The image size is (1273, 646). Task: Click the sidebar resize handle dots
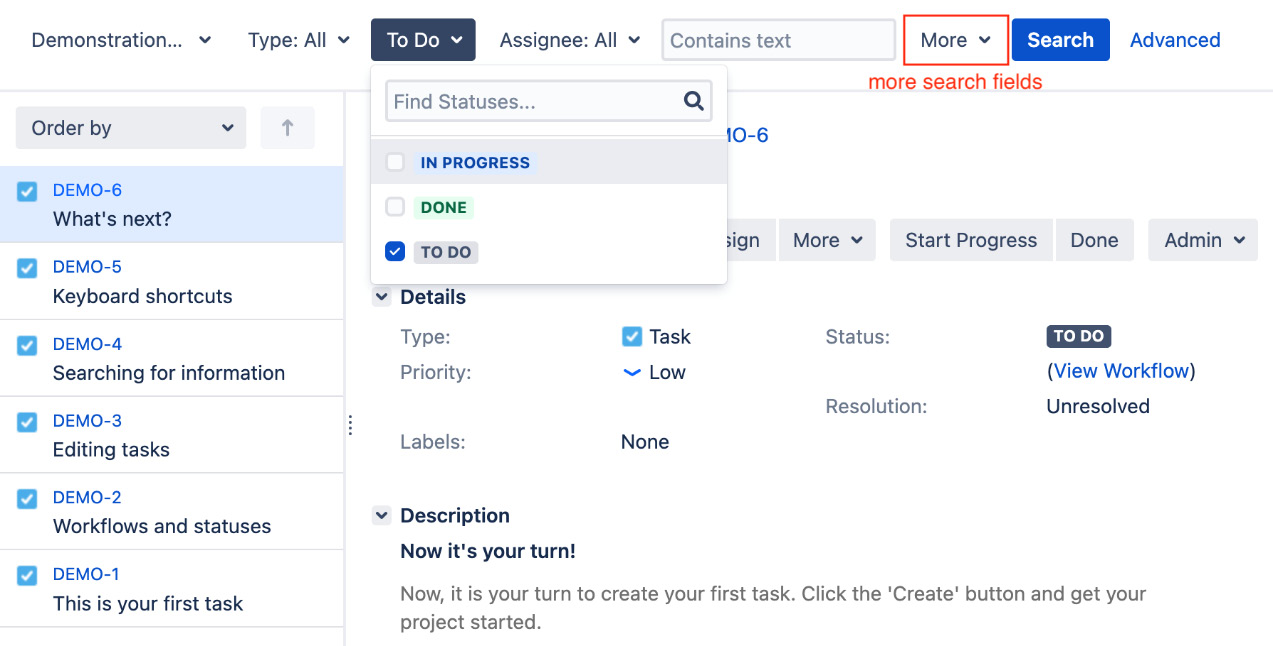point(350,426)
